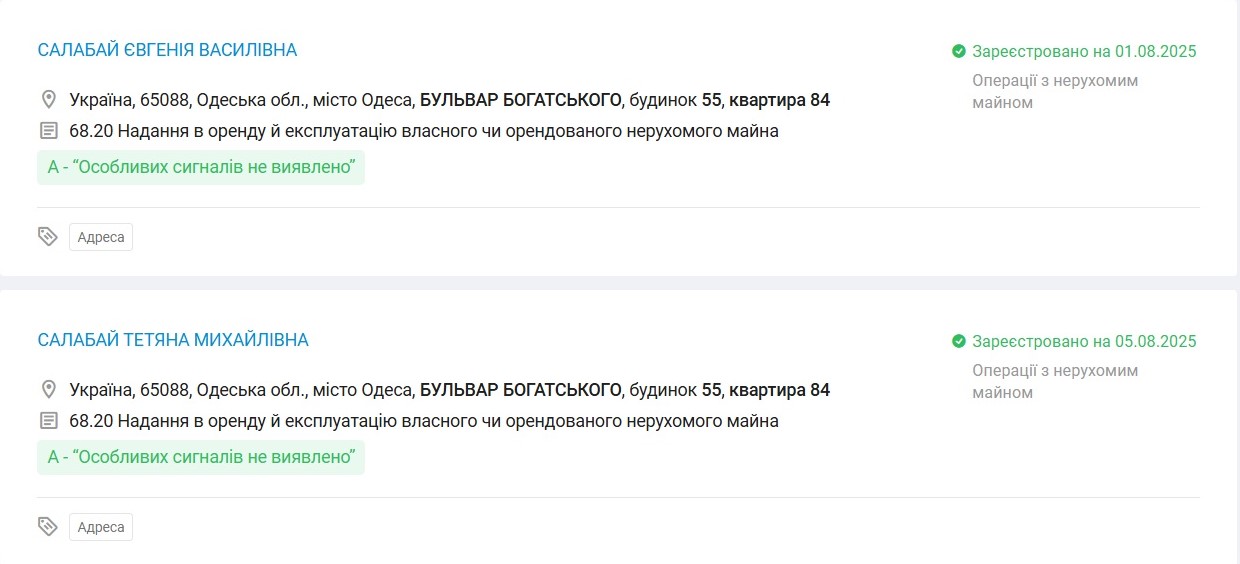1240x564 pixels.
Task: Click location pin icon in Тетяна's card
Action: pyautogui.click(x=48, y=390)
